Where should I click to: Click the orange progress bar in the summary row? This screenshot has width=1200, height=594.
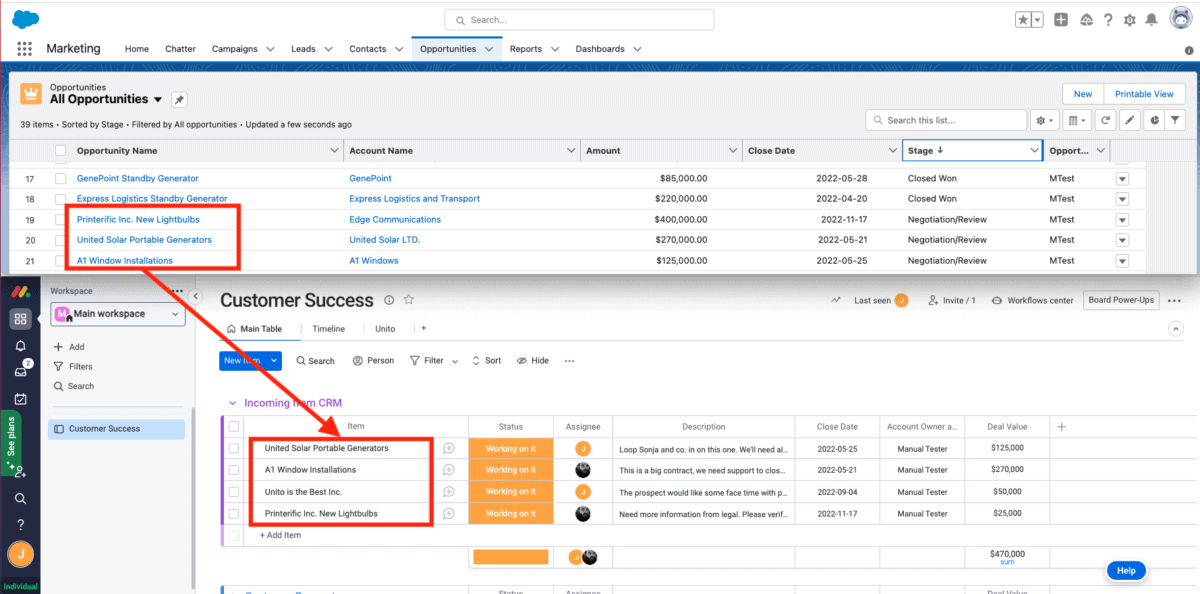coord(511,556)
